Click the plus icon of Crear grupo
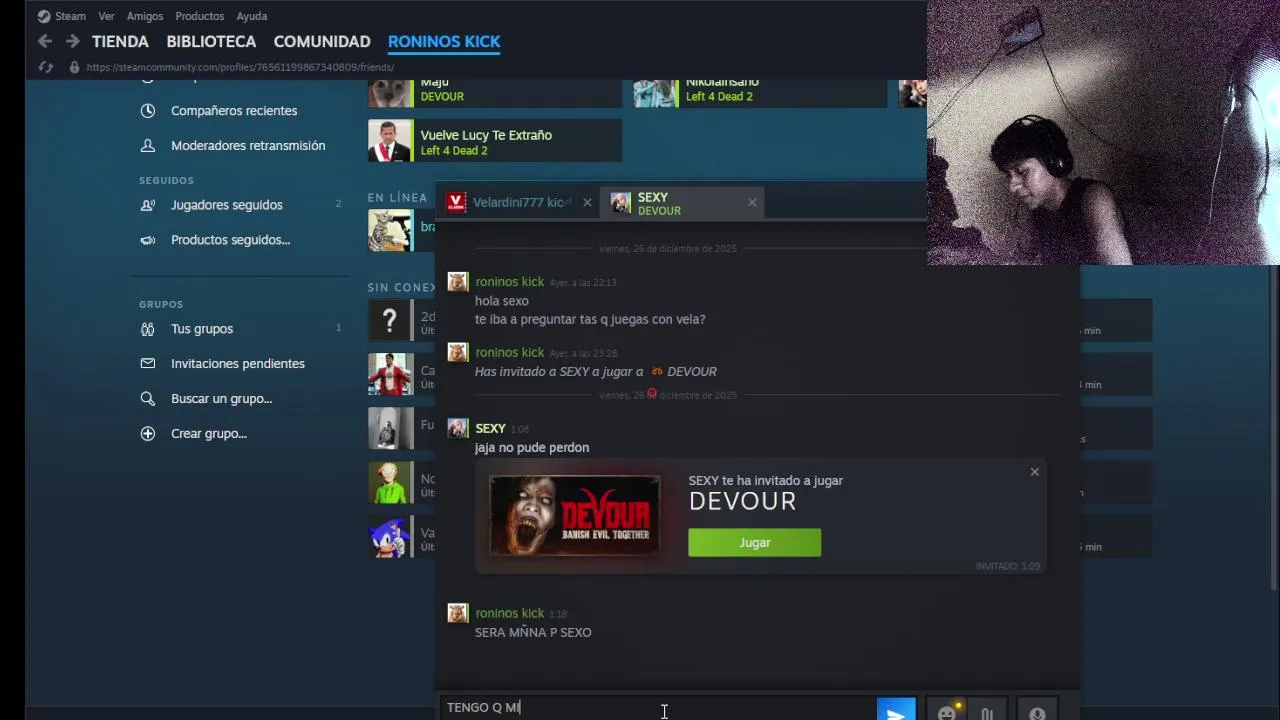The height and width of the screenshot is (720, 1280). click(x=148, y=434)
